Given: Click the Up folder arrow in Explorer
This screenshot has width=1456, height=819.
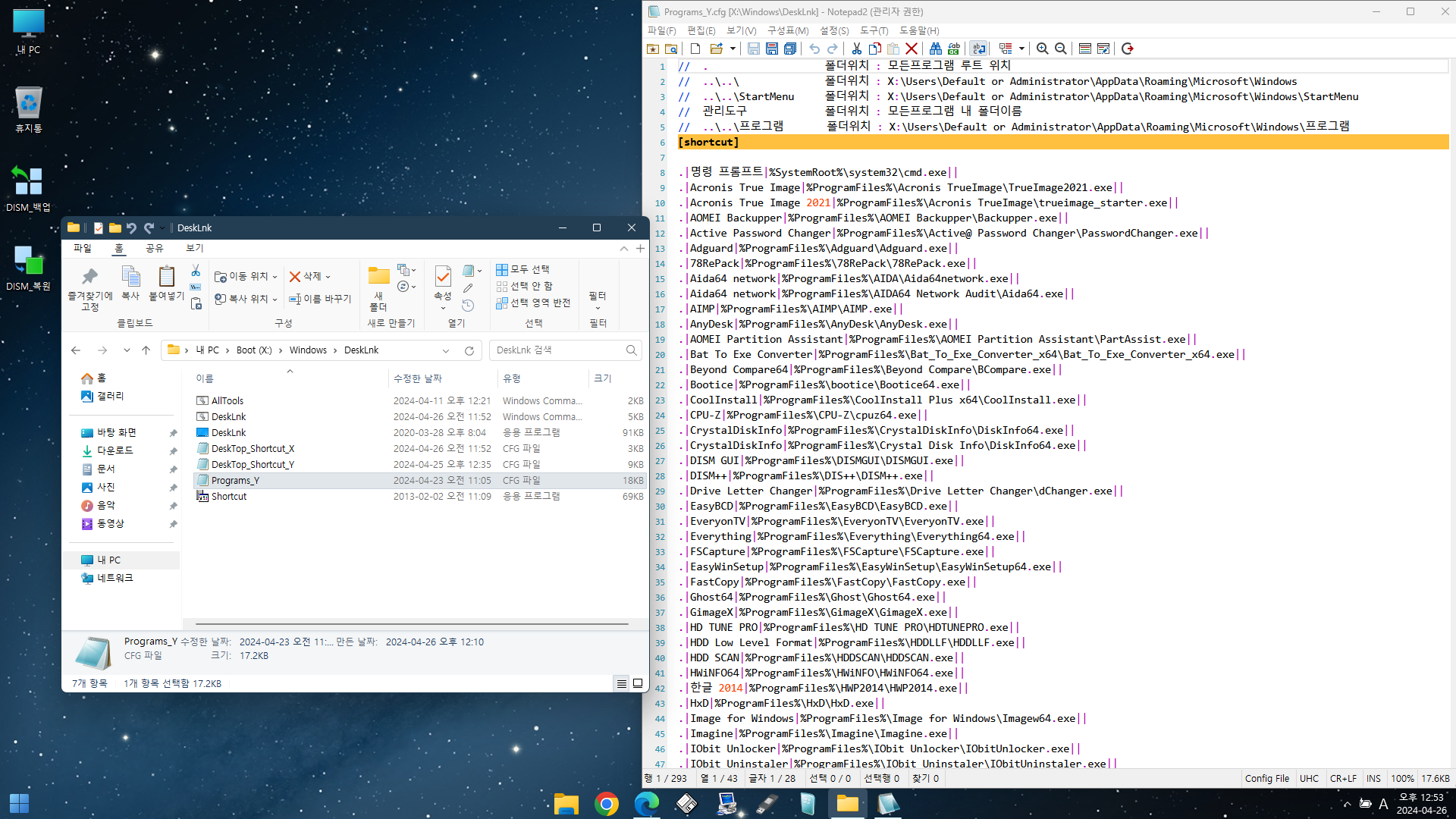Looking at the screenshot, I should [x=146, y=350].
